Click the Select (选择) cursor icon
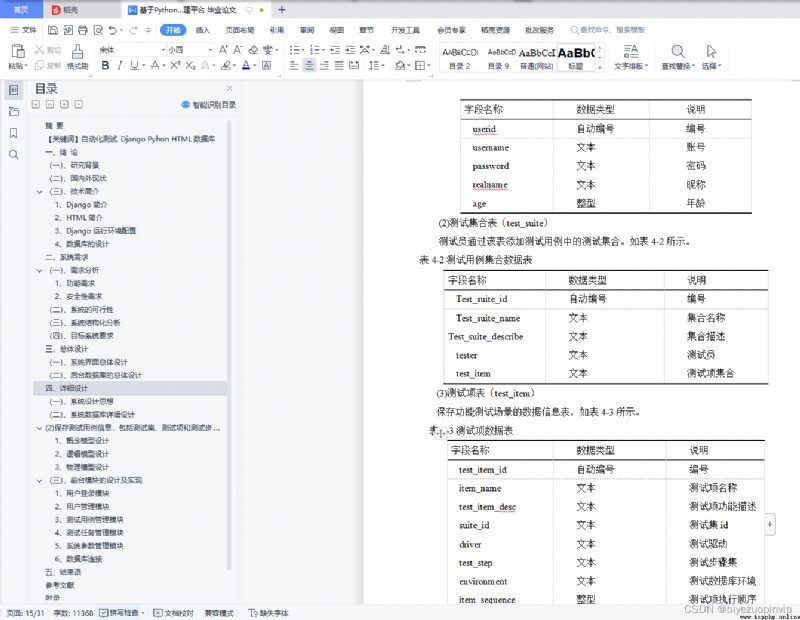Screen dimensions: 800x620 tap(711, 51)
